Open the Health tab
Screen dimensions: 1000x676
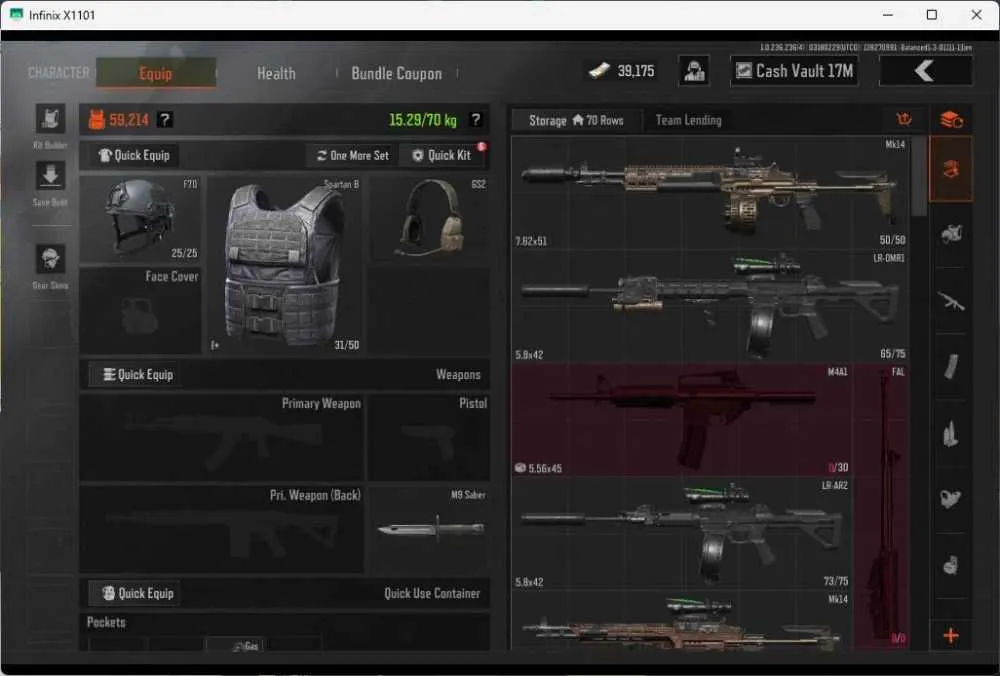tap(276, 73)
